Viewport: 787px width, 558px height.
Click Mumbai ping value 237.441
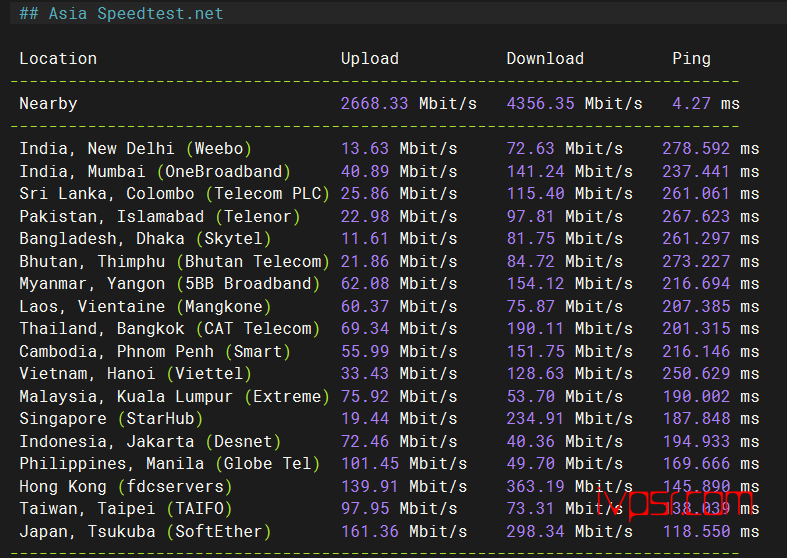pos(696,172)
